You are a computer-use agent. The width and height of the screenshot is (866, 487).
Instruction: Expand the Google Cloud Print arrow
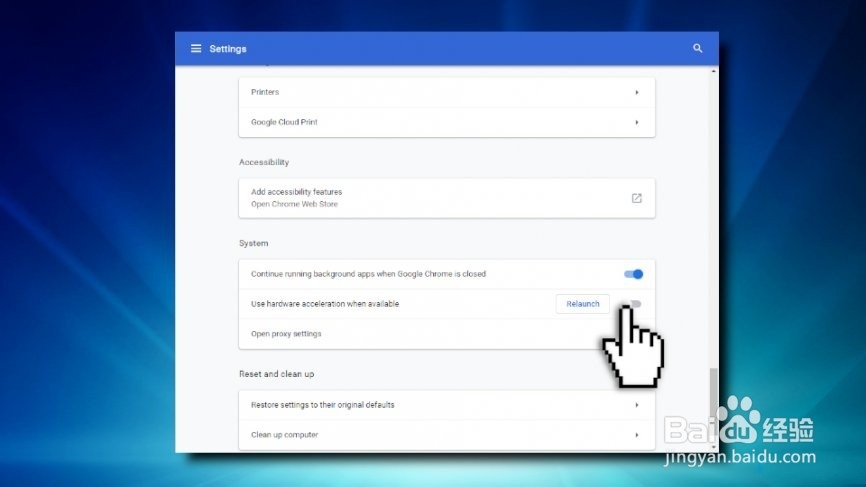pos(637,122)
